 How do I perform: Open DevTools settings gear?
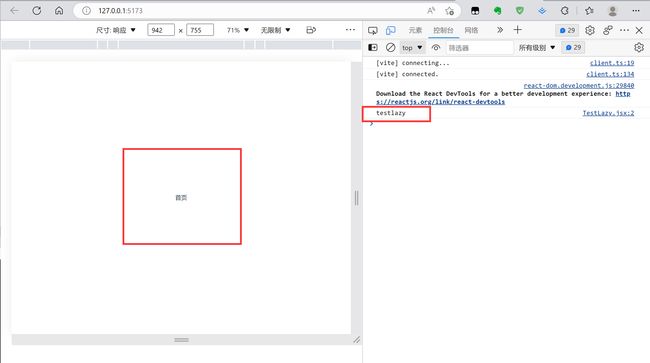click(590, 30)
